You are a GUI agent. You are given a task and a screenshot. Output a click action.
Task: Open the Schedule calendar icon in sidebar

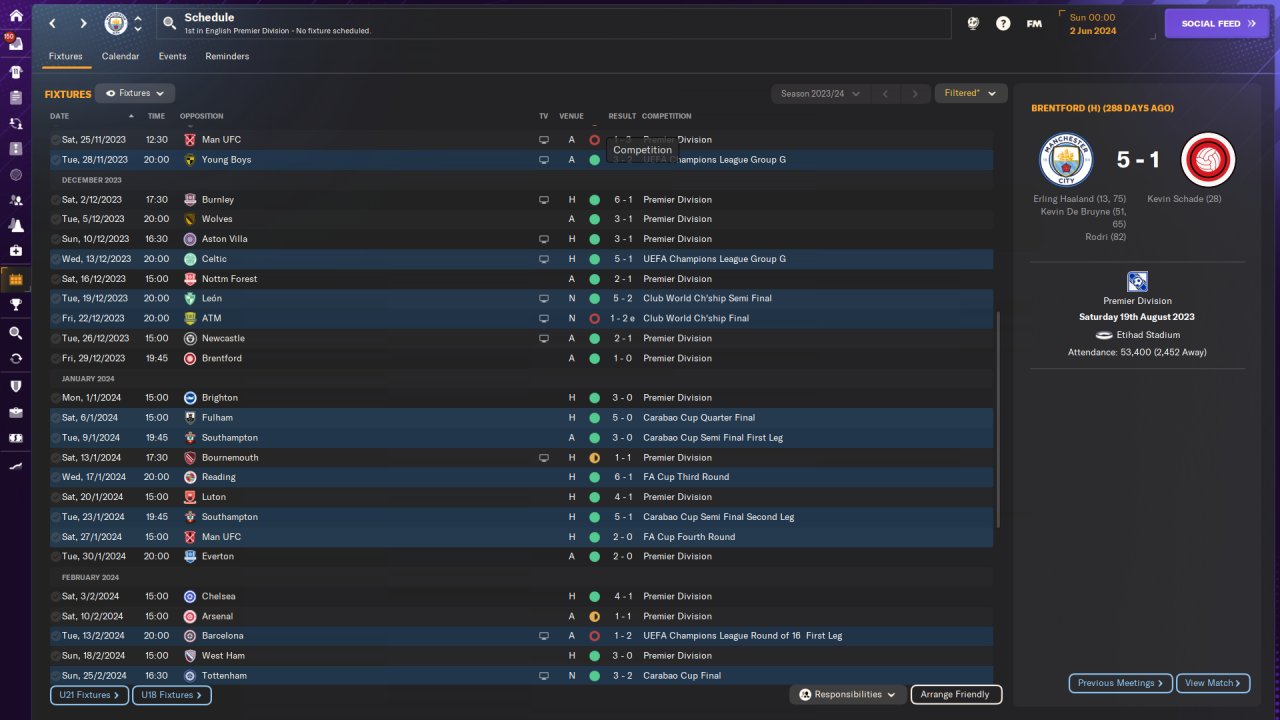click(15, 278)
